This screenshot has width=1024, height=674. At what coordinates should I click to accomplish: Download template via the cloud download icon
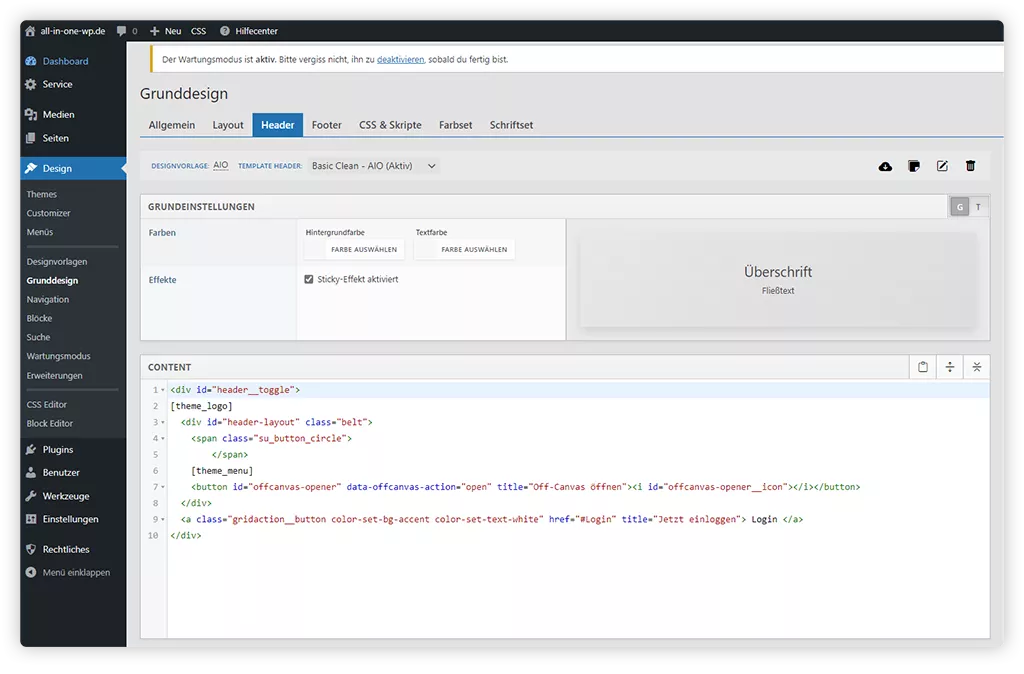click(x=885, y=166)
